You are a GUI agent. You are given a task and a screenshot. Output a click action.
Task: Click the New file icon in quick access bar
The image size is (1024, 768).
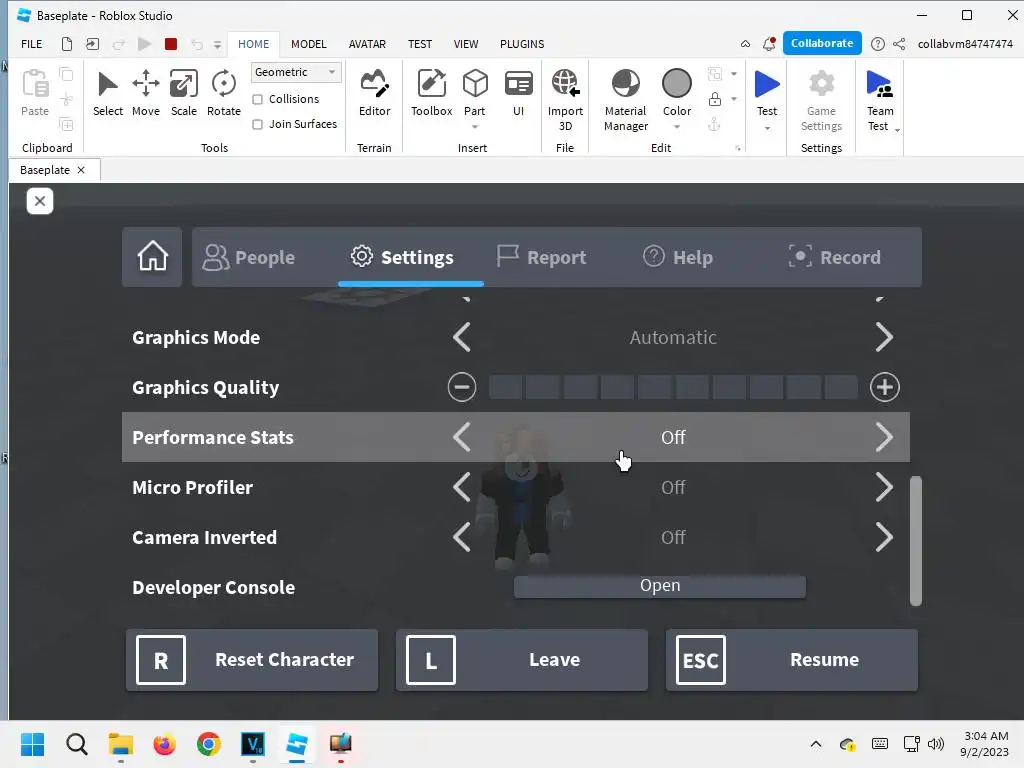[67, 44]
